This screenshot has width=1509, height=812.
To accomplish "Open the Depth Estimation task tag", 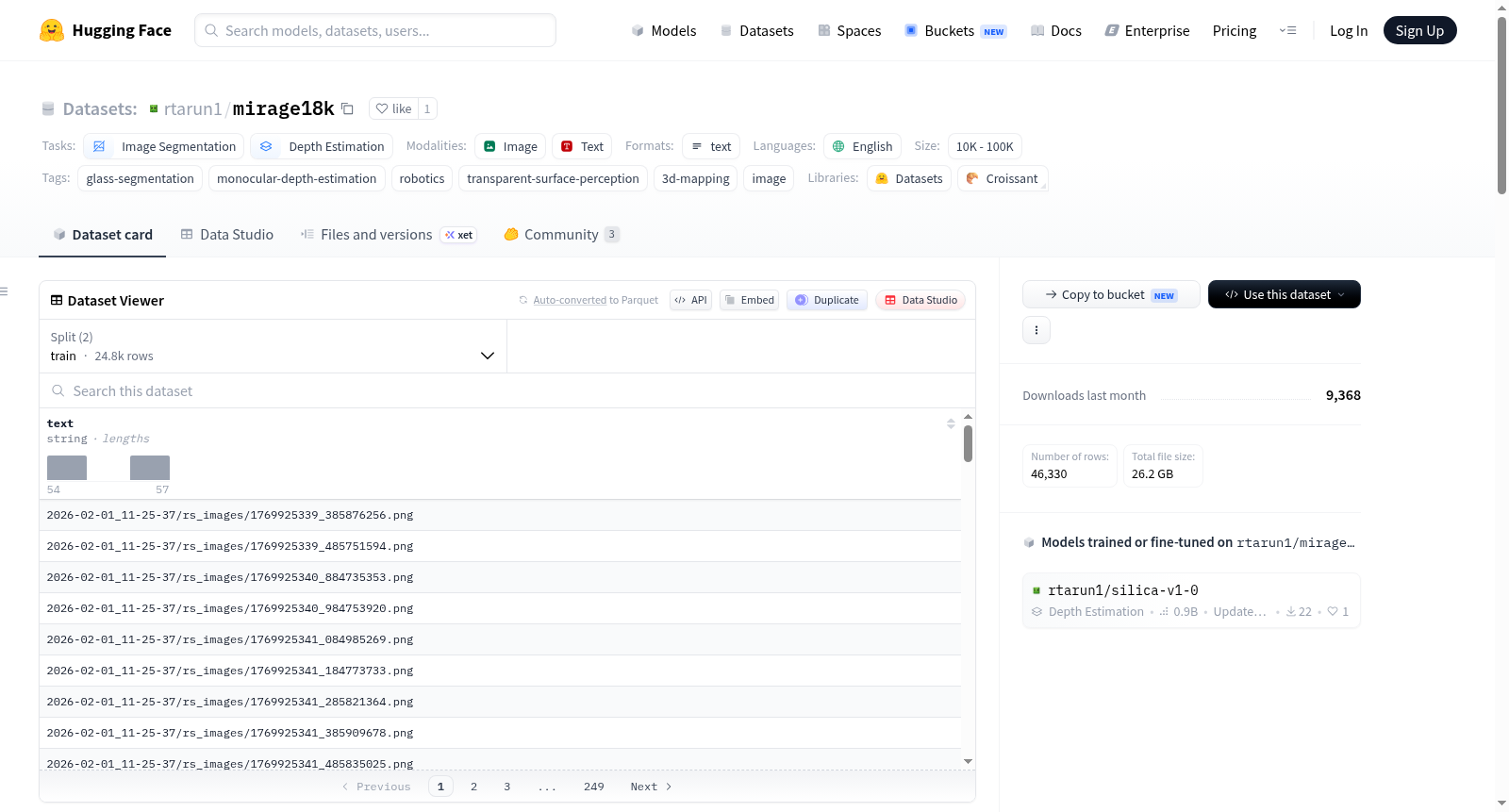I will [x=322, y=146].
